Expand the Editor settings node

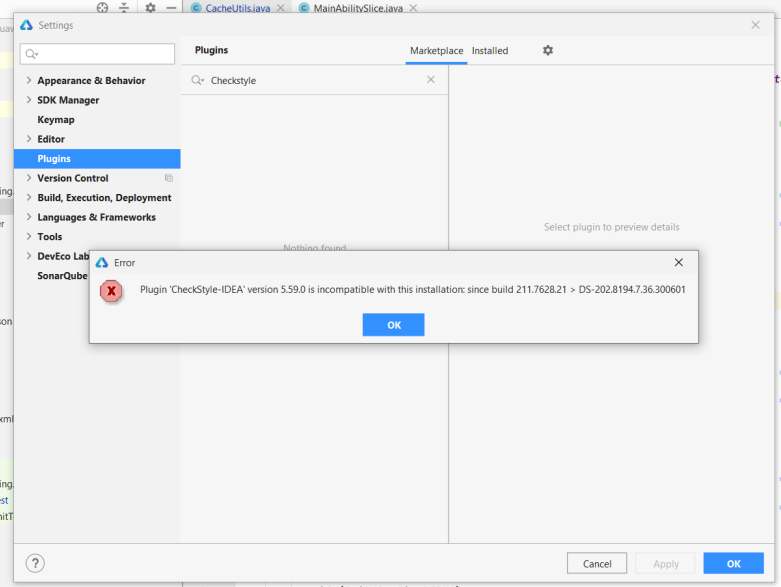pyautogui.click(x=29, y=139)
